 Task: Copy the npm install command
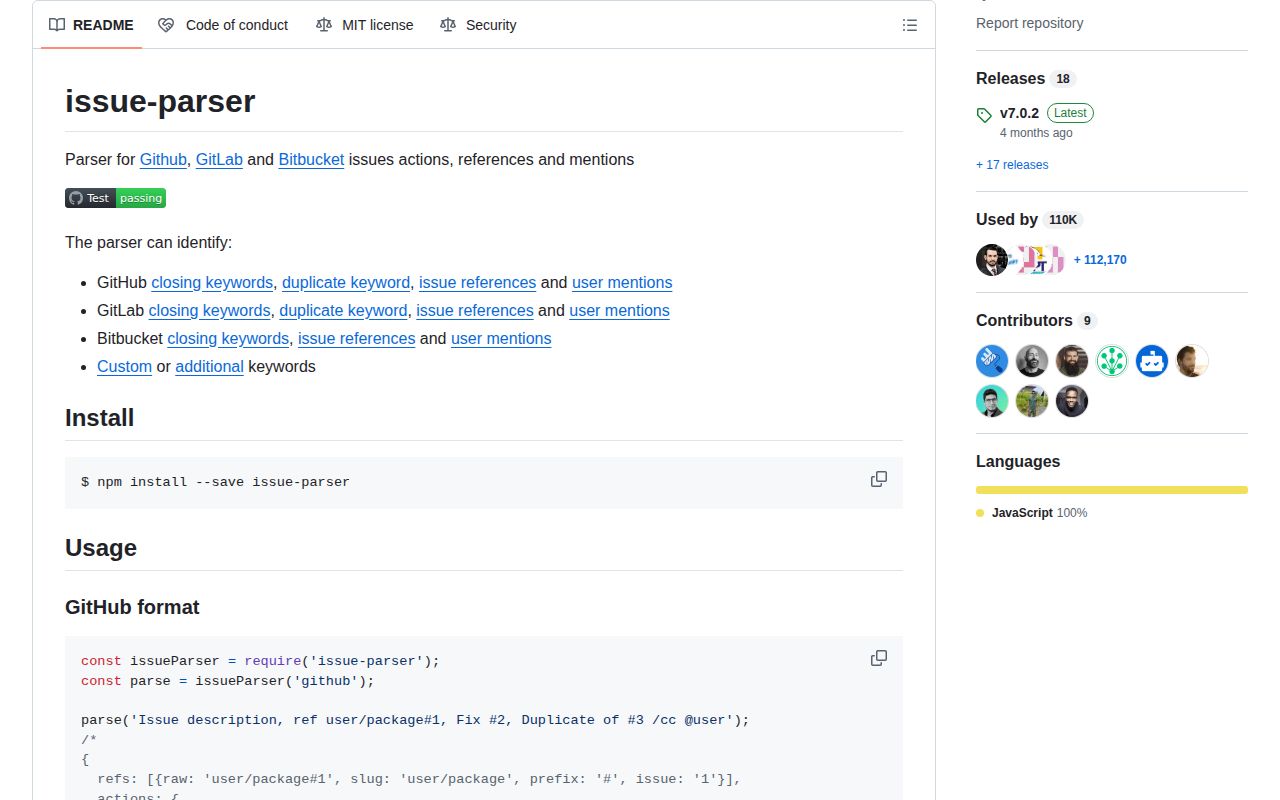[x=879, y=480]
